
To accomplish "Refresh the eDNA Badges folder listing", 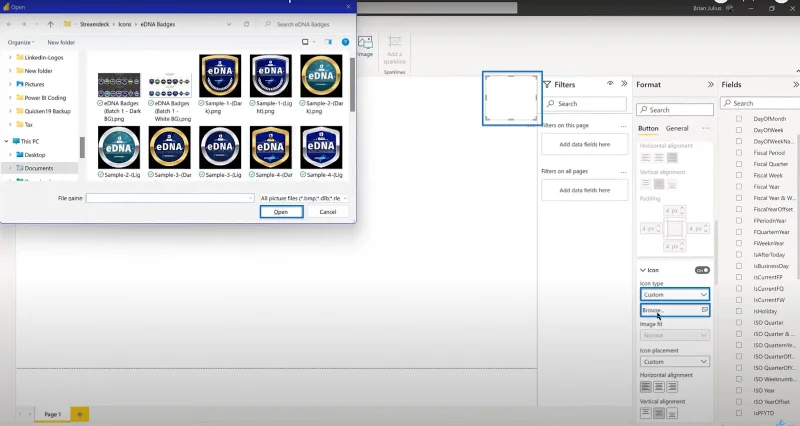I will coord(246,24).
